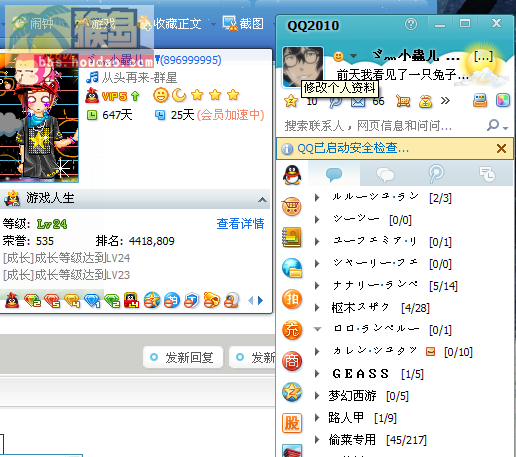The image size is (516, 457).
Task: Open the shopping cart sidebar app
Action: pyautogui.click(x=292, y=206)
